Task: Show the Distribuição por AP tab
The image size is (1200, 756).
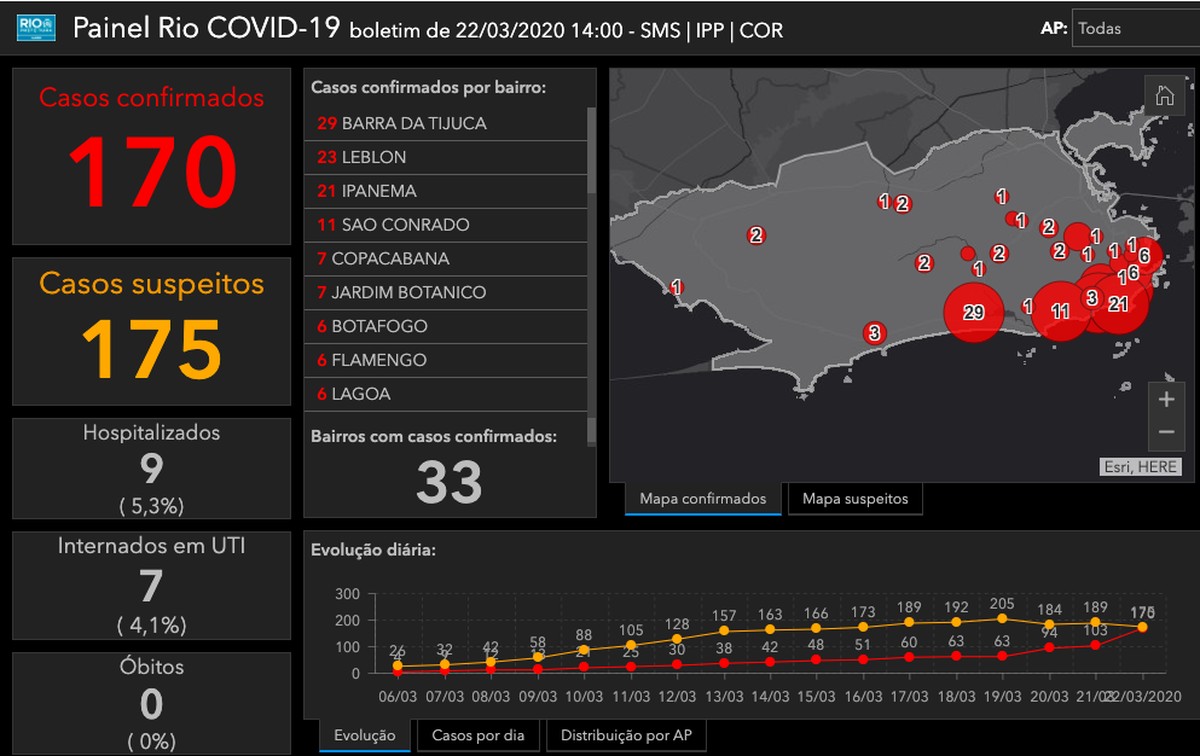Action: pos(625,736)
